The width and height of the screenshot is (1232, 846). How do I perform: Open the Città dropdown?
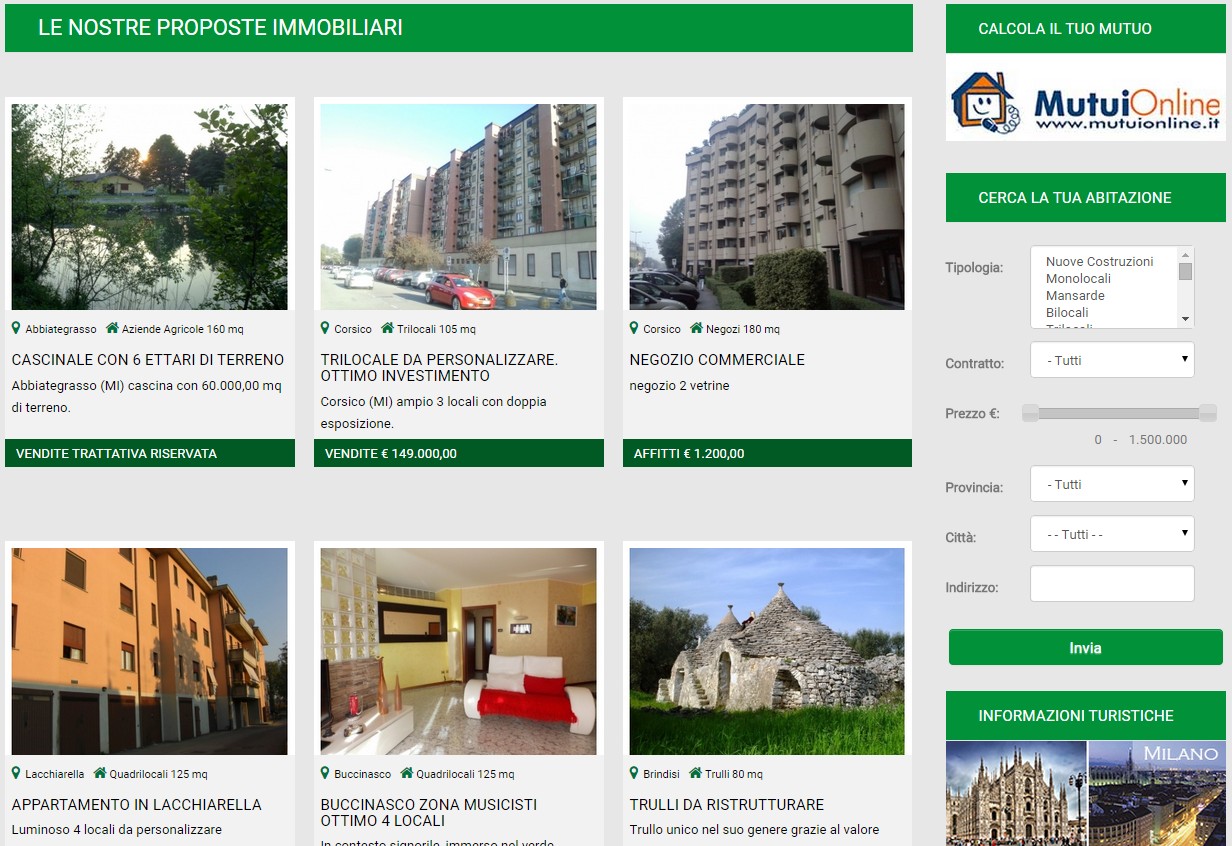[x=1112, y=534]
